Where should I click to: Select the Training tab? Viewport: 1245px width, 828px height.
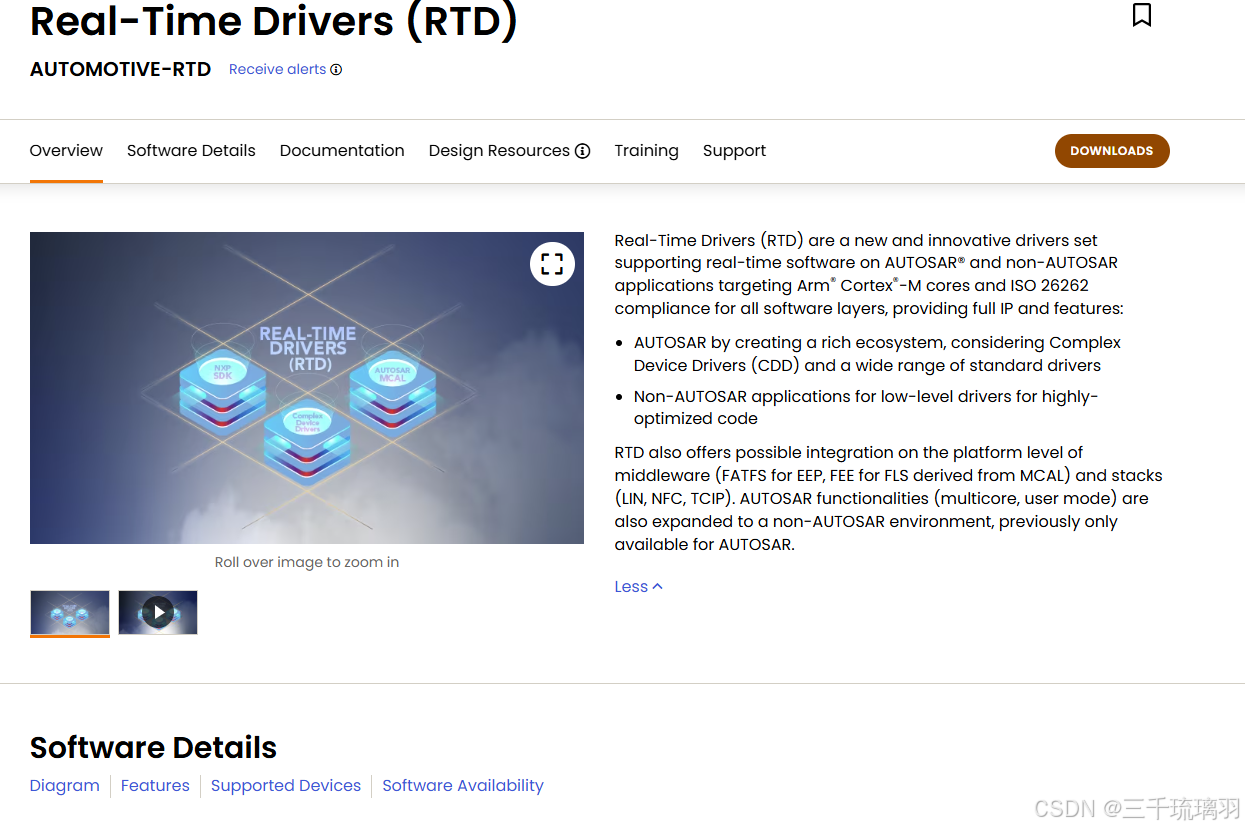pos(646,151)
